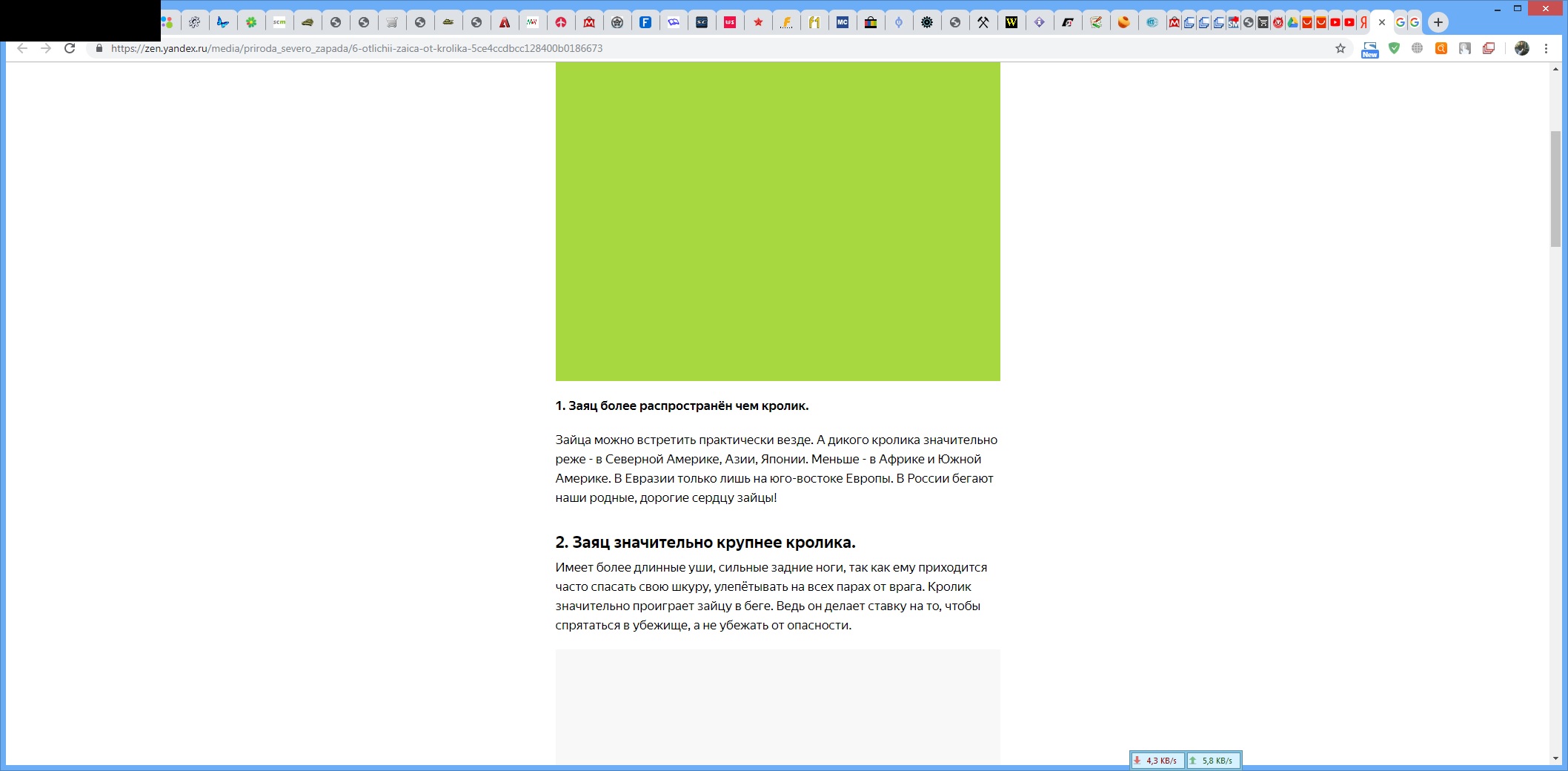Open the blue letter F favicon tab
Viewport: 1568px width, 771px height.
pyautogui.click(x=645, y=22)
